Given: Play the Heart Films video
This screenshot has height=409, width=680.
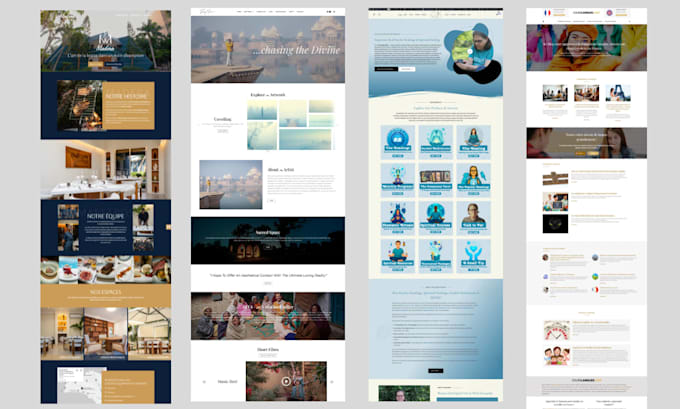Looking at the screenshot, I should pos(286,381).
